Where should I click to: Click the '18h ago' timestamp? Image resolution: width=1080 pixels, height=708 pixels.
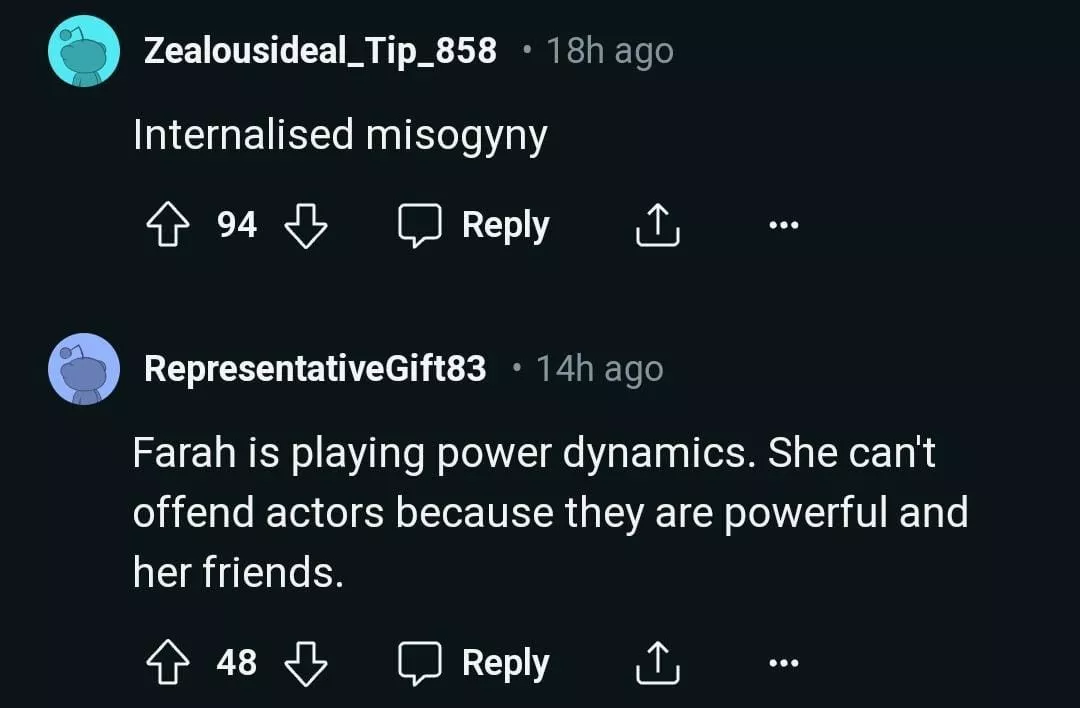[x=610, y=51]
